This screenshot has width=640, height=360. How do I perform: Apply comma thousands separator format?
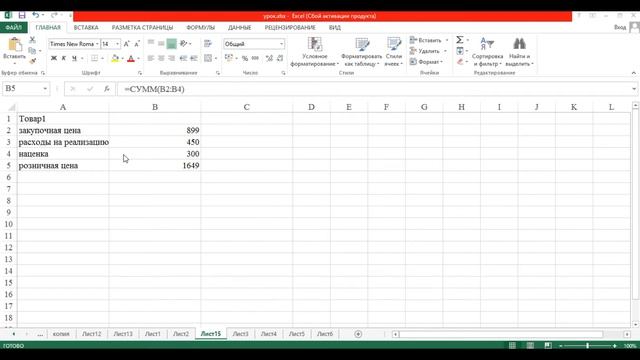256,58
